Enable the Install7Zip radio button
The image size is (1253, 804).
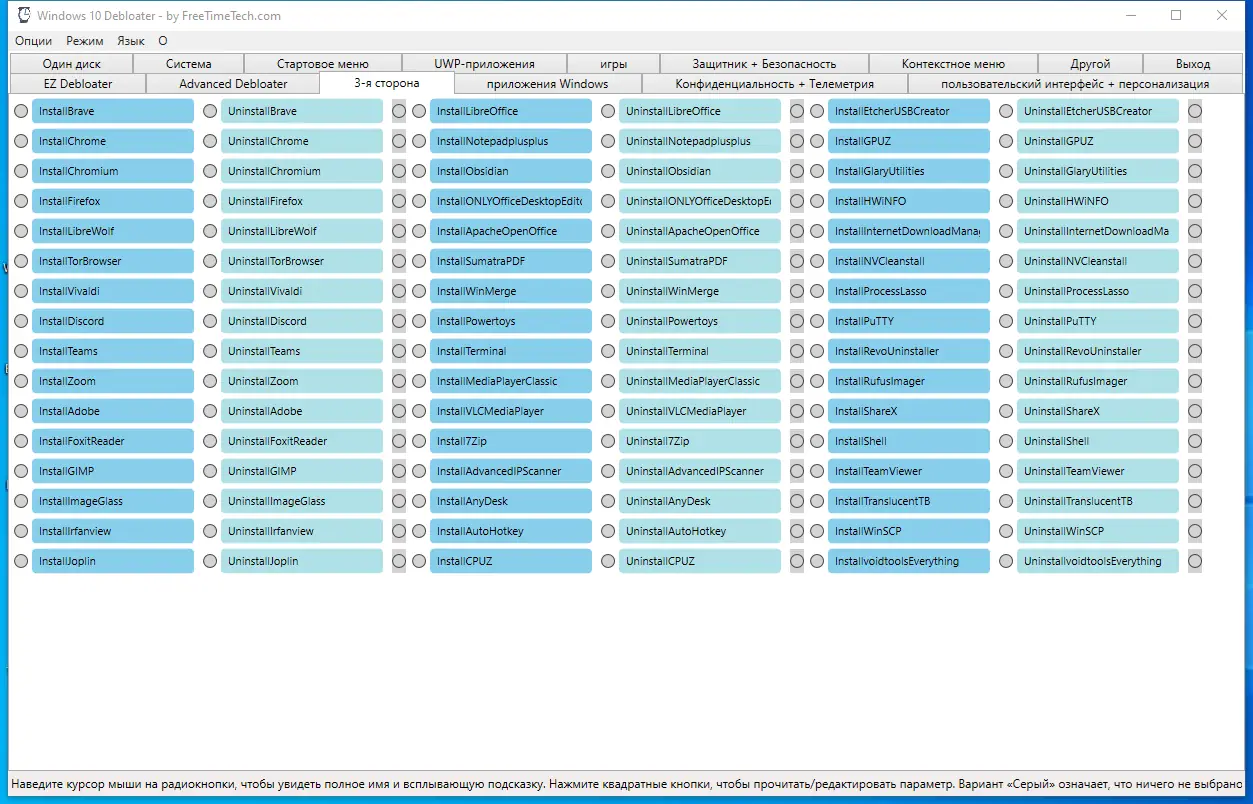click(x=419, y=441)
